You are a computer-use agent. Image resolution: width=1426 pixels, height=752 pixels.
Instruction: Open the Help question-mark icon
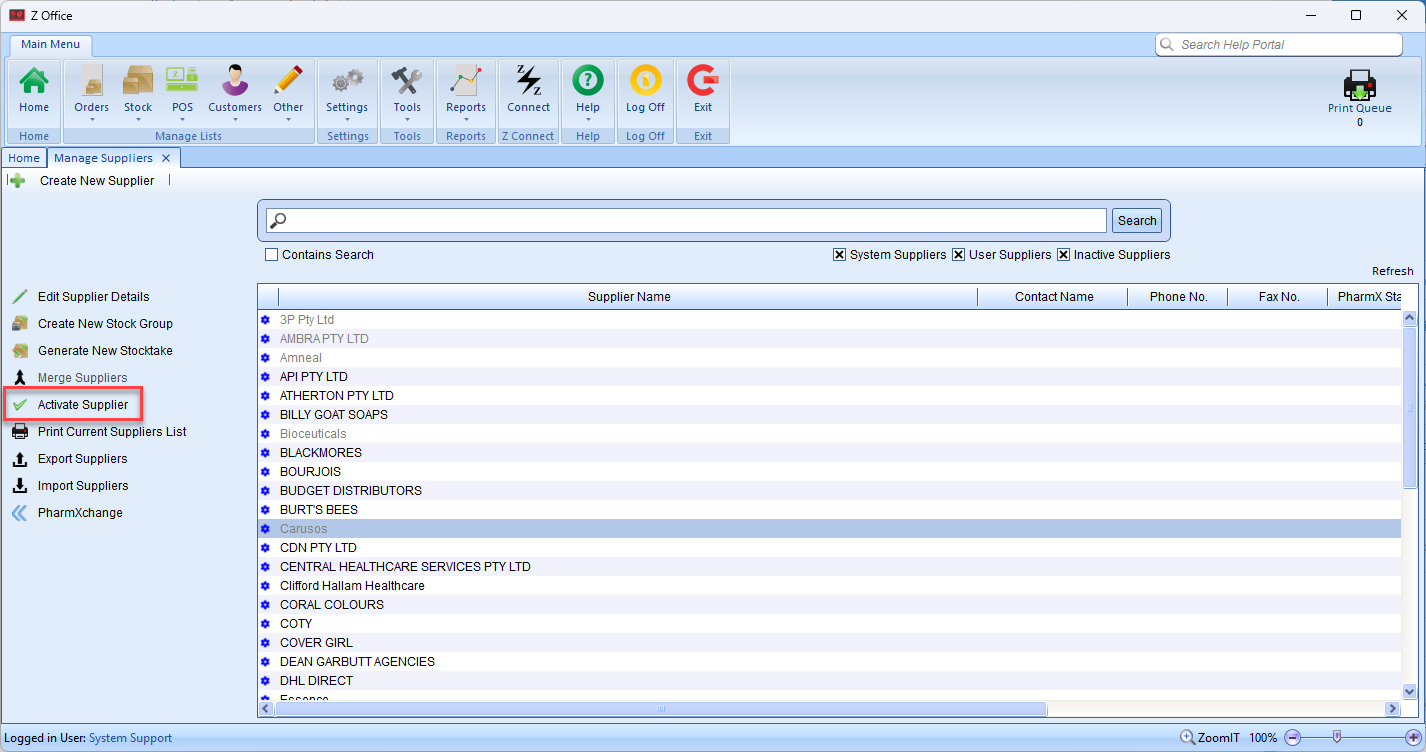click(588, 81)
